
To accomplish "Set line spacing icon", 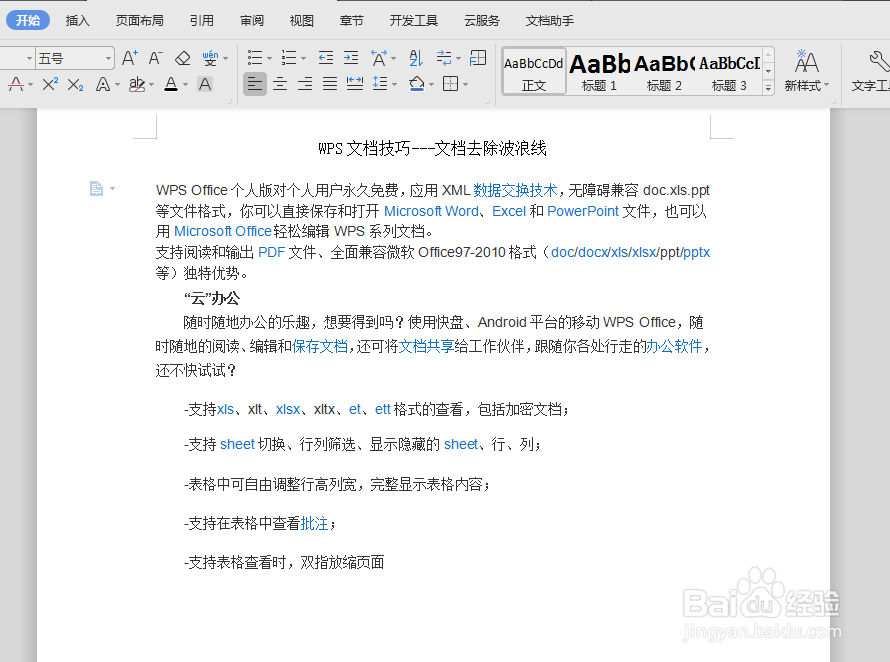I will (x=380, y=85).
